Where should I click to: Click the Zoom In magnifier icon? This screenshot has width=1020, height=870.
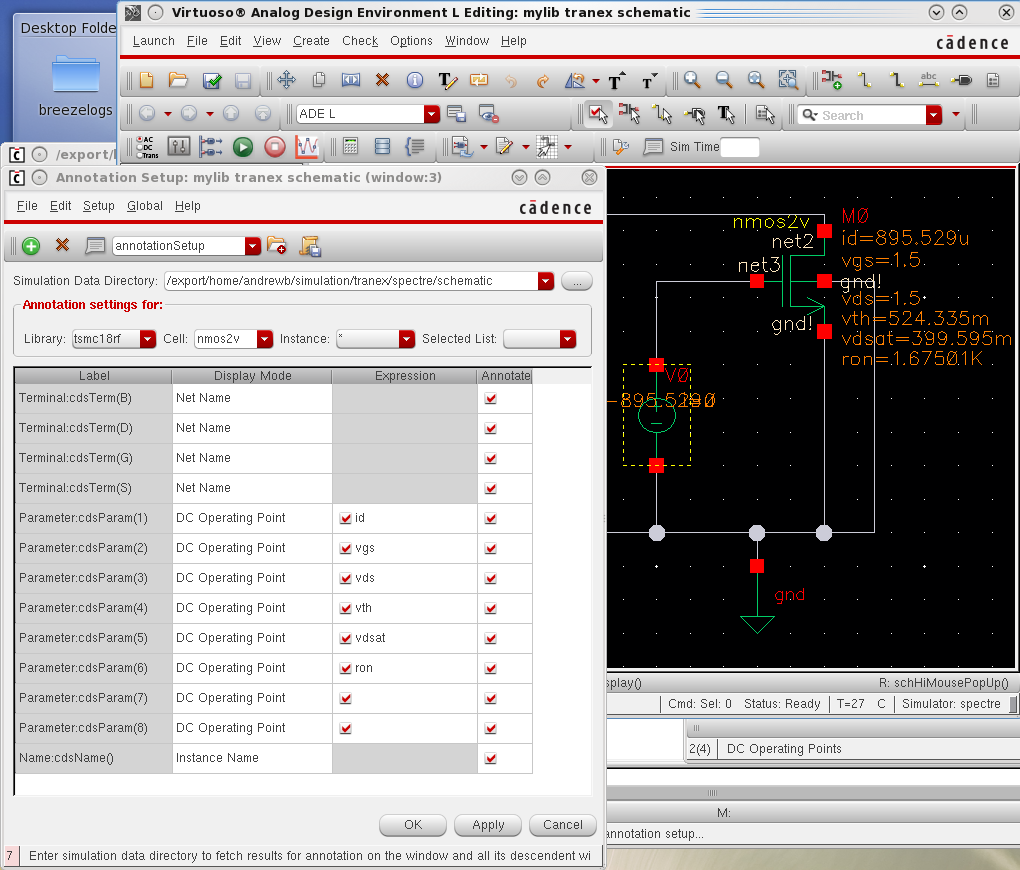tap(692, 81)
